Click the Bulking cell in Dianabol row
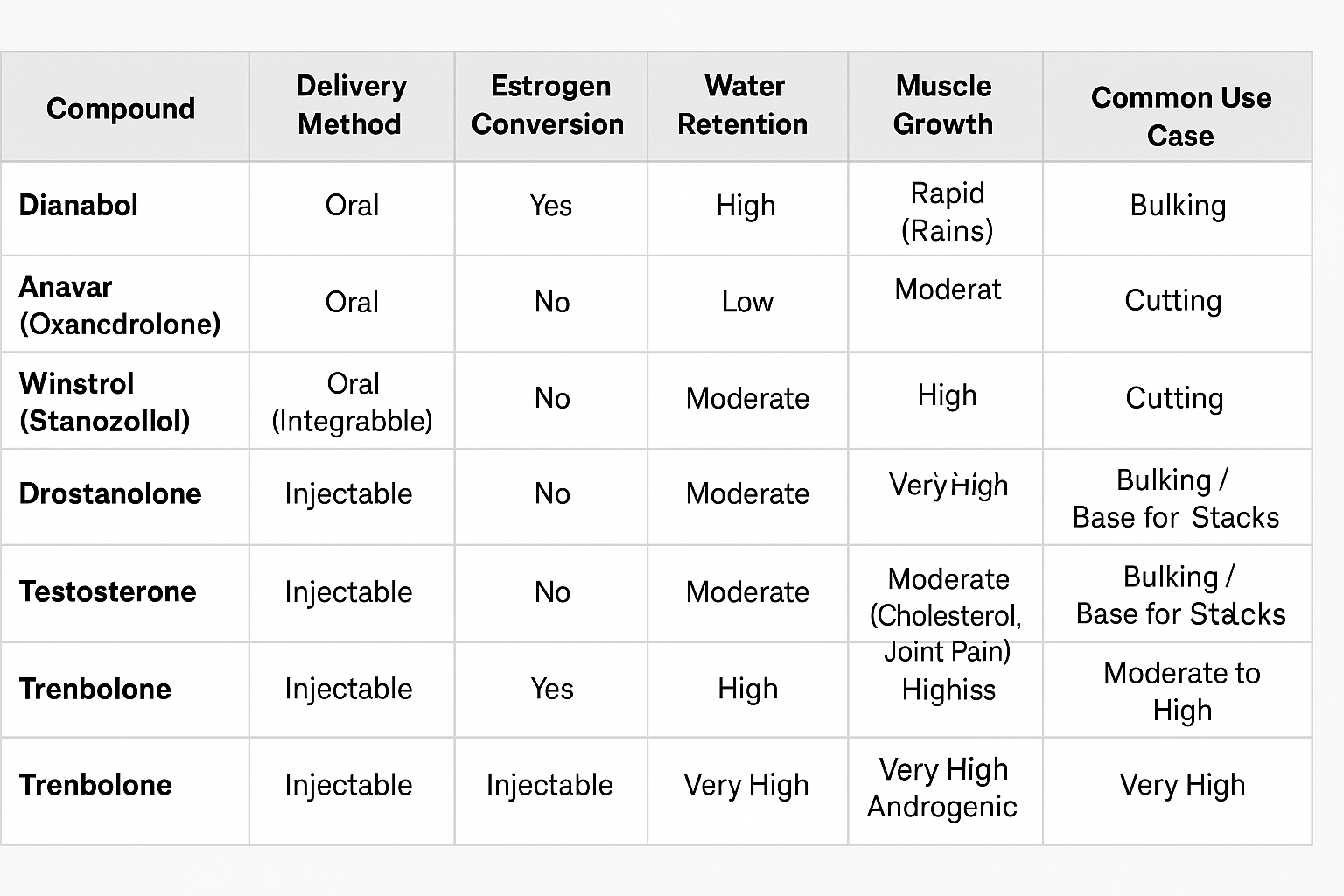Viewport: 1344px width, 896px height. pos(1178,206)
